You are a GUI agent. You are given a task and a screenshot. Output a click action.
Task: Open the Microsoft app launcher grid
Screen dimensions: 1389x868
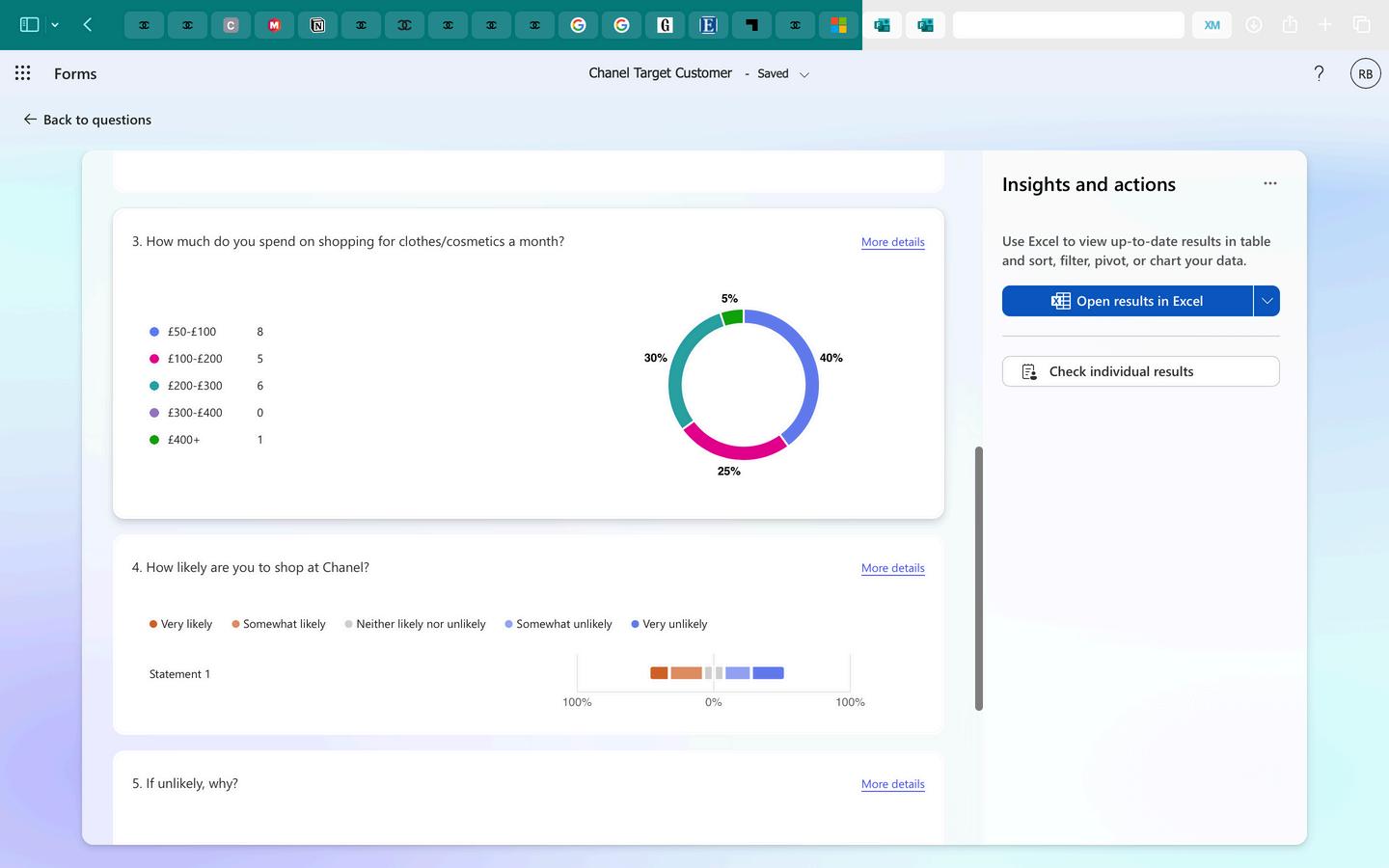click(23, 73)
